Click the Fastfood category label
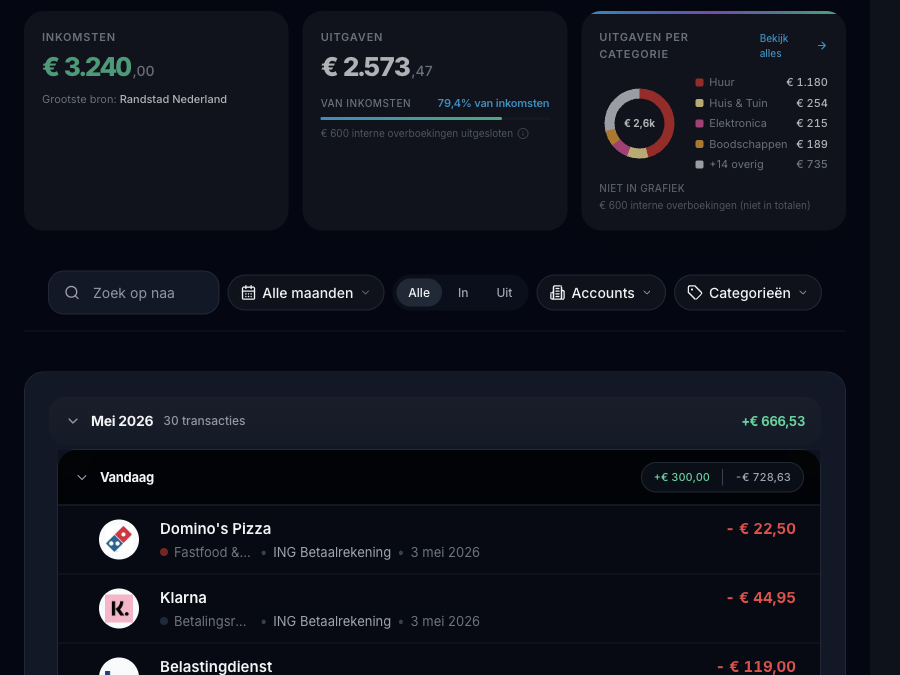The image size is (900, 675). [212, 552]
